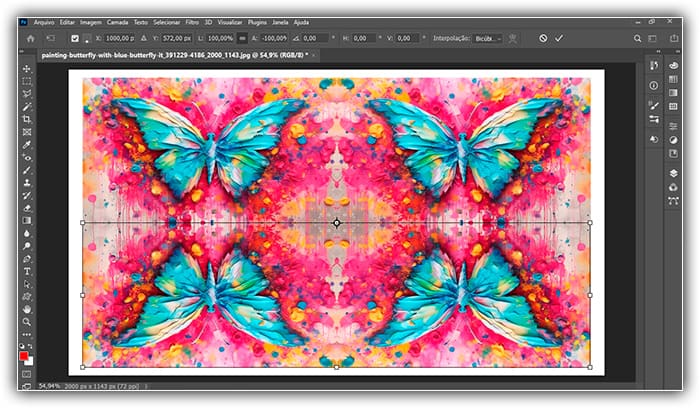Commit the transform with the checkmark
The height and width of the screenshot is (408, 700).
pos(559,38)
